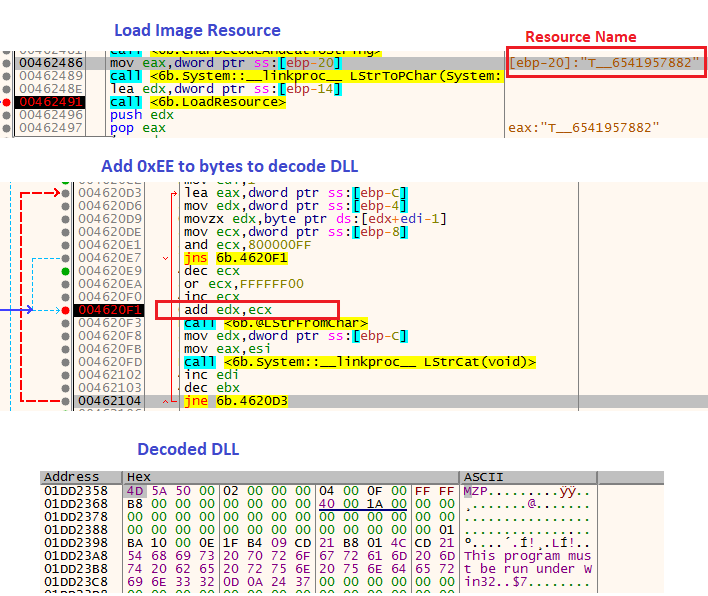708x596 pixels.
Task: Select dump address 01DD2358
Action: click(x=76, y=491)
